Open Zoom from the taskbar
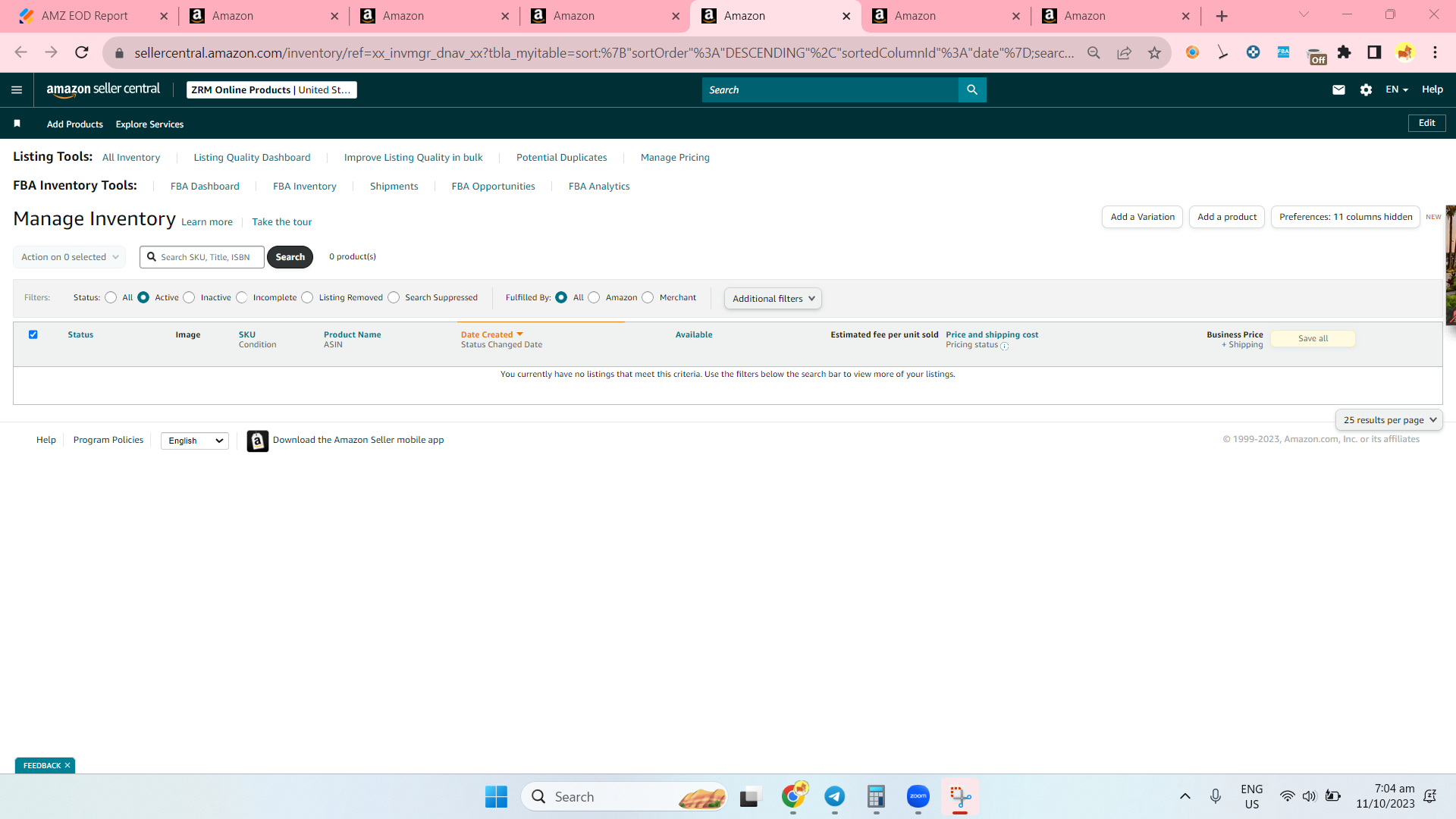 (x=918, y=796)
